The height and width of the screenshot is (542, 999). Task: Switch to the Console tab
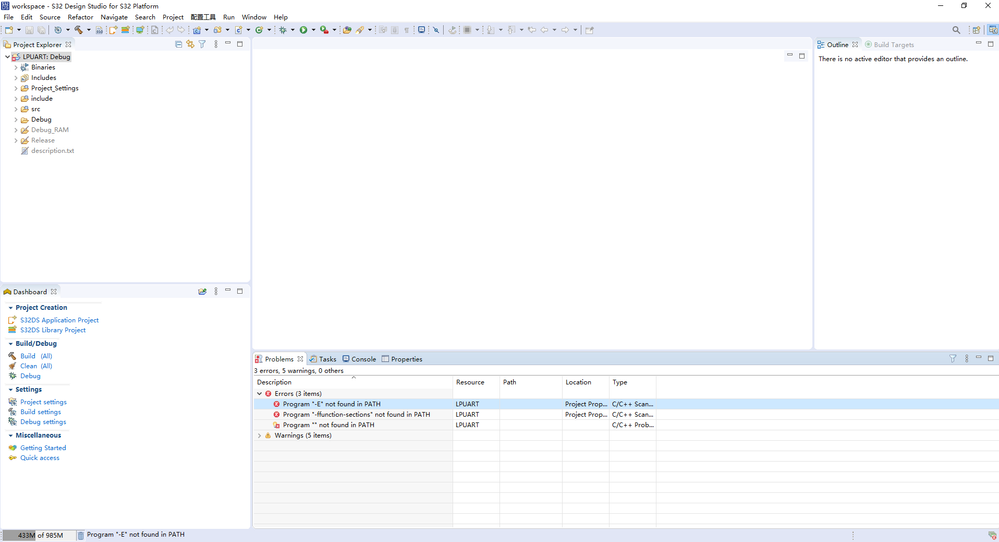359,359
